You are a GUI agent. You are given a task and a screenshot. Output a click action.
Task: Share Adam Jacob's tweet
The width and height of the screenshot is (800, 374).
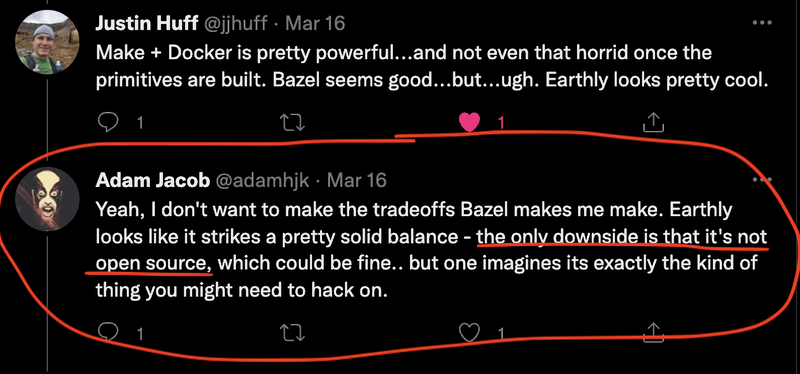pos(654,332)
